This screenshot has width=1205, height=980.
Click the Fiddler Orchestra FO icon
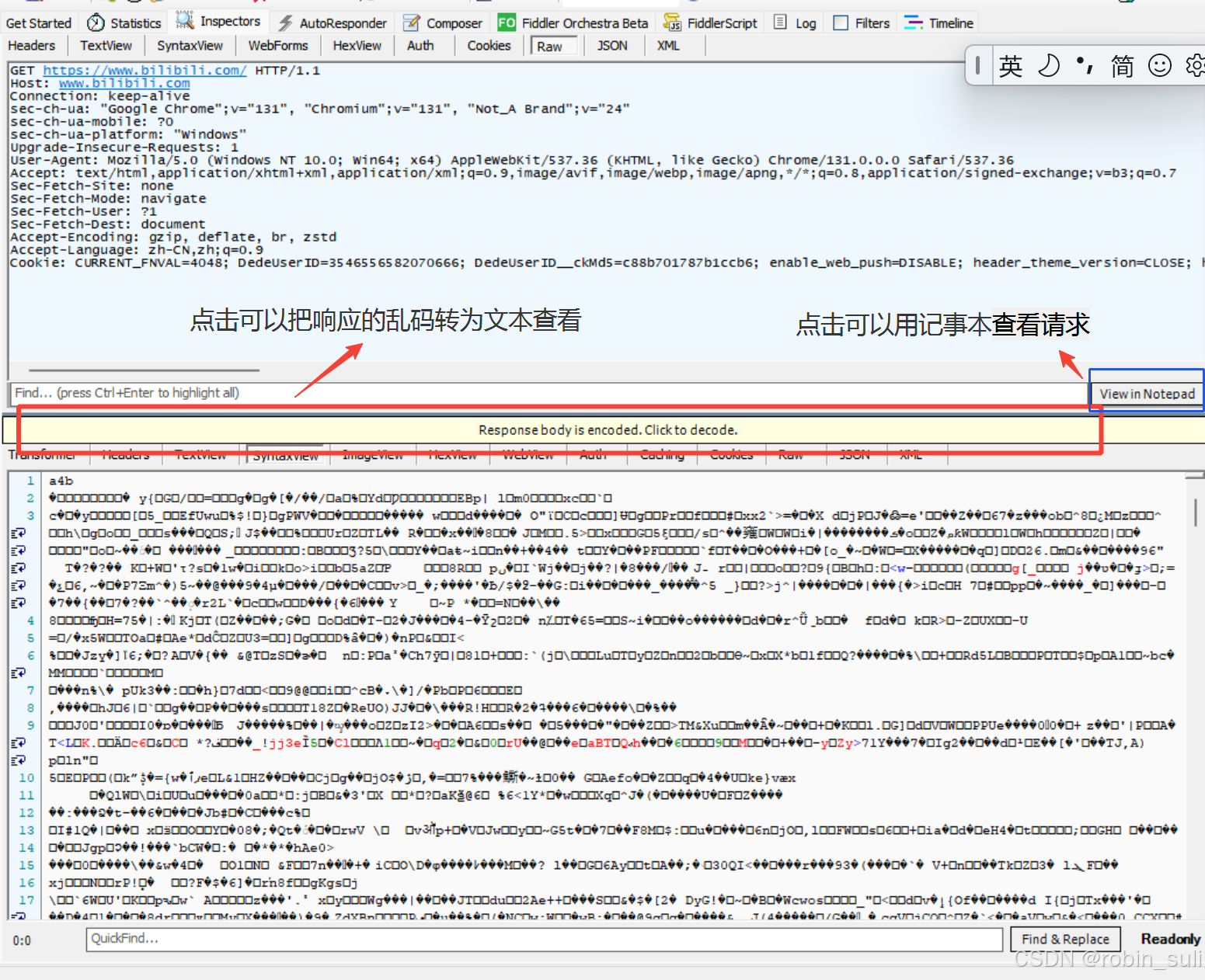(x=507, y=23)
